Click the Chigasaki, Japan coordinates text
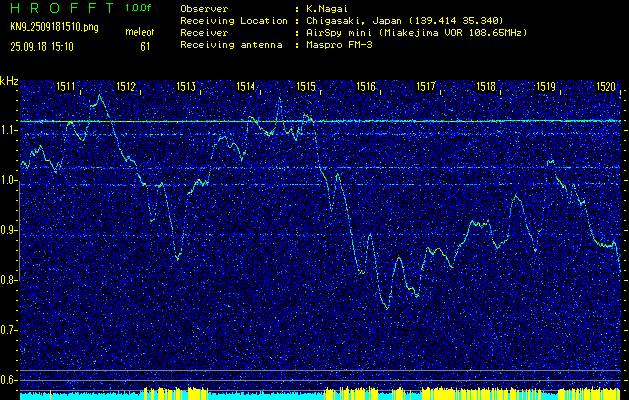The image size is (629, 400). coord(405,21)
